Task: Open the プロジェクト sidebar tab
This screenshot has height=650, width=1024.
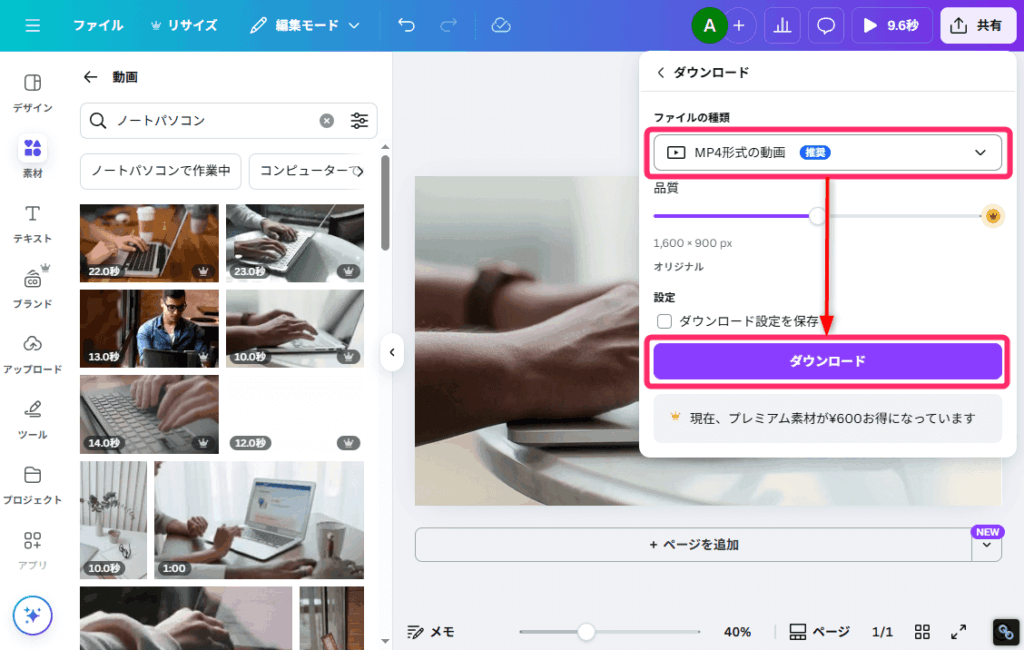Action: [x=32, y=485]
